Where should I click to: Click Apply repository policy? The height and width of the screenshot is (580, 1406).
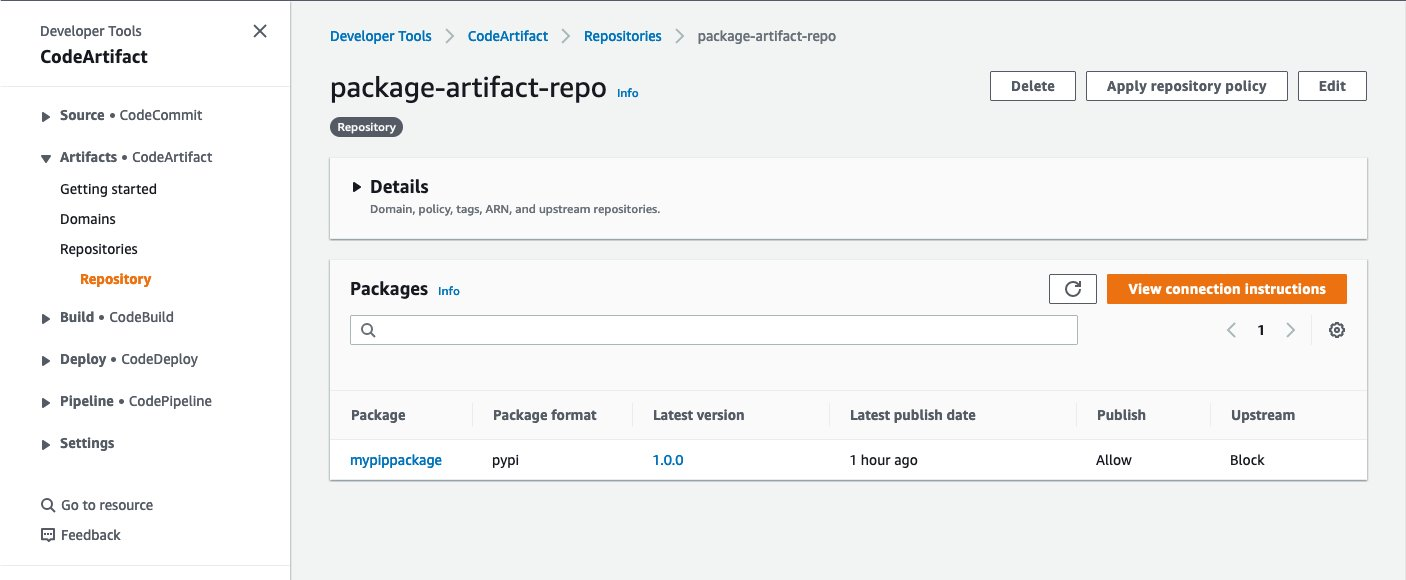point(1186,86)
